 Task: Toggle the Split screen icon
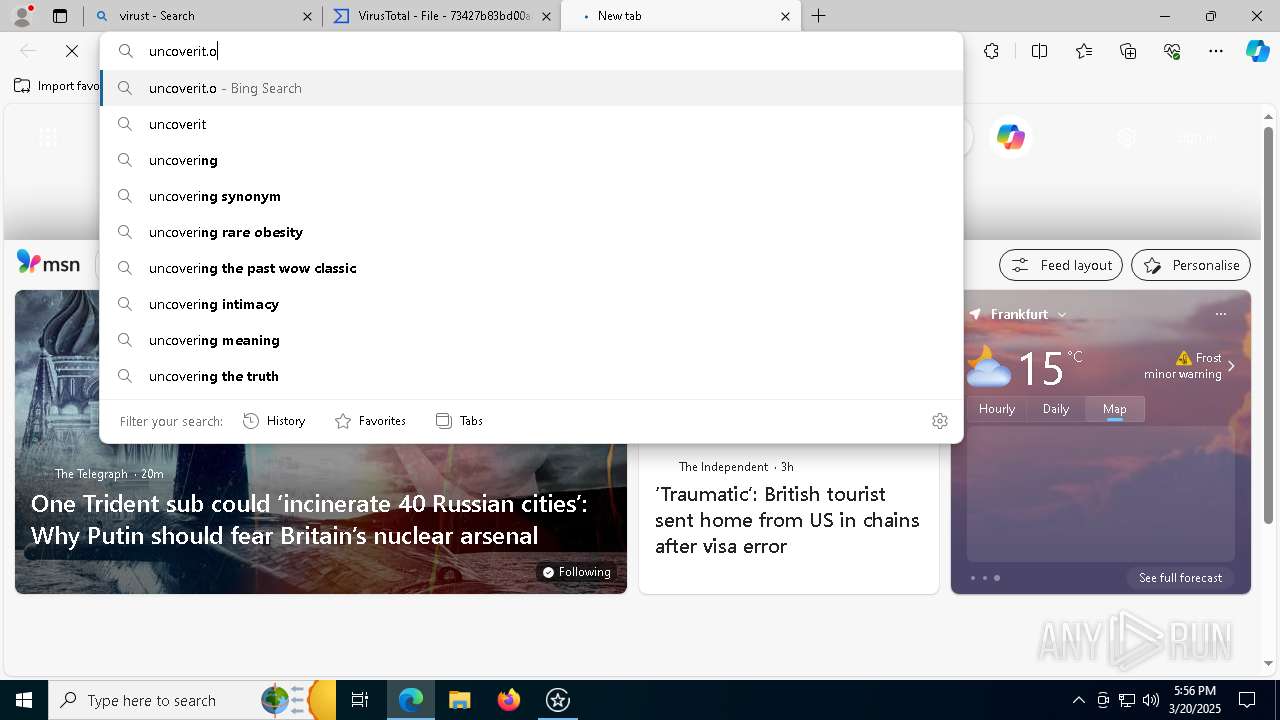point(1039,51)
